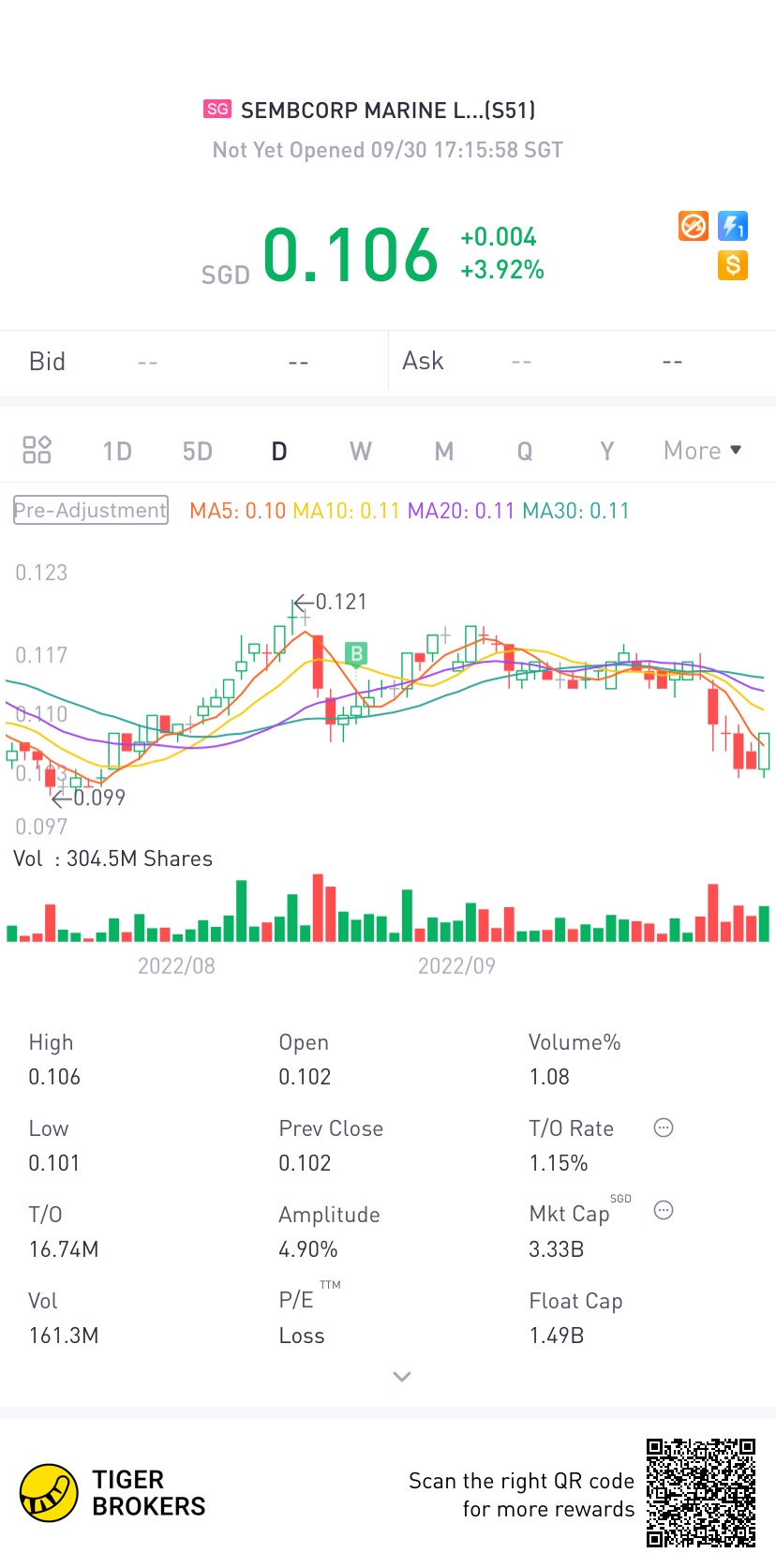Switch to the 1D chart tab
This screenshot has width=776, height=1568.
coord(117,452)
